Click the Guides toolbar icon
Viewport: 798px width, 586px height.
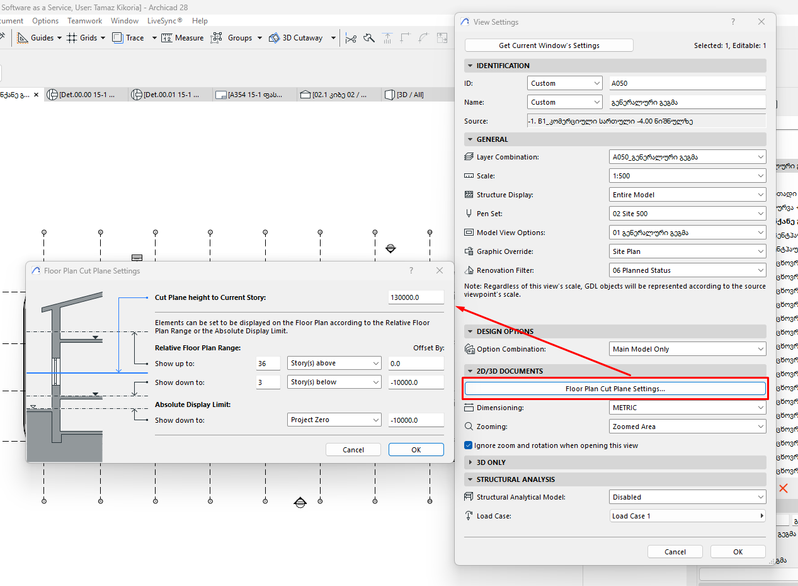22,38
